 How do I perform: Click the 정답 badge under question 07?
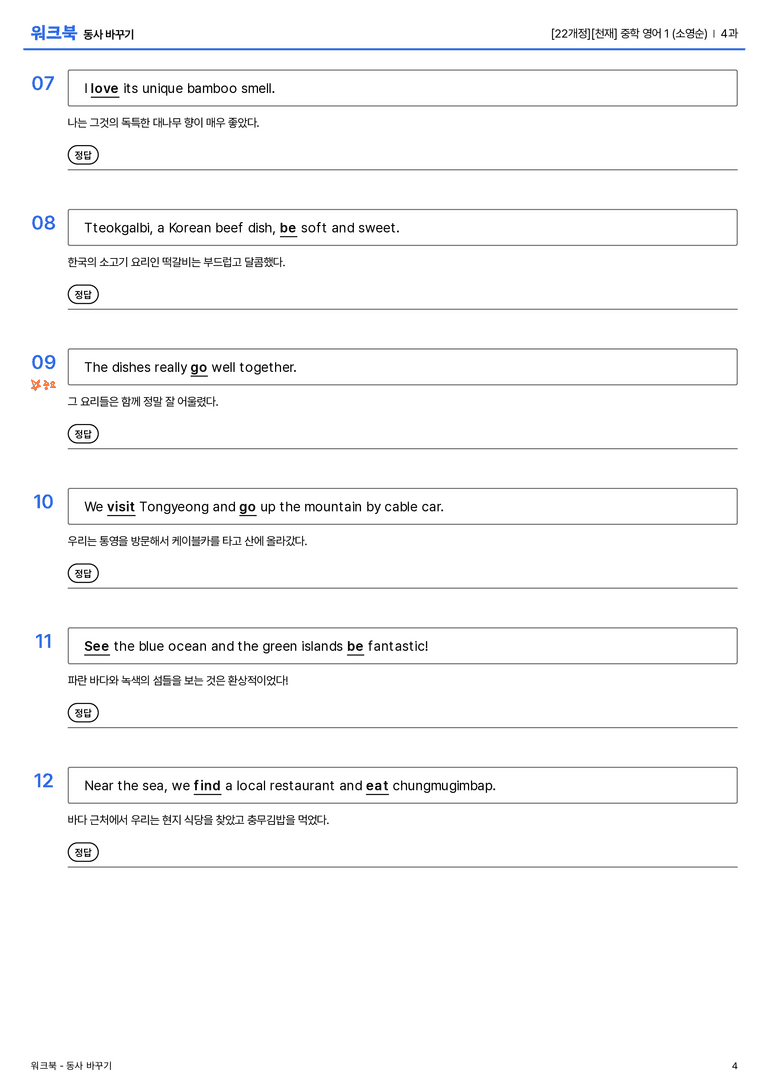pos(83,155)
